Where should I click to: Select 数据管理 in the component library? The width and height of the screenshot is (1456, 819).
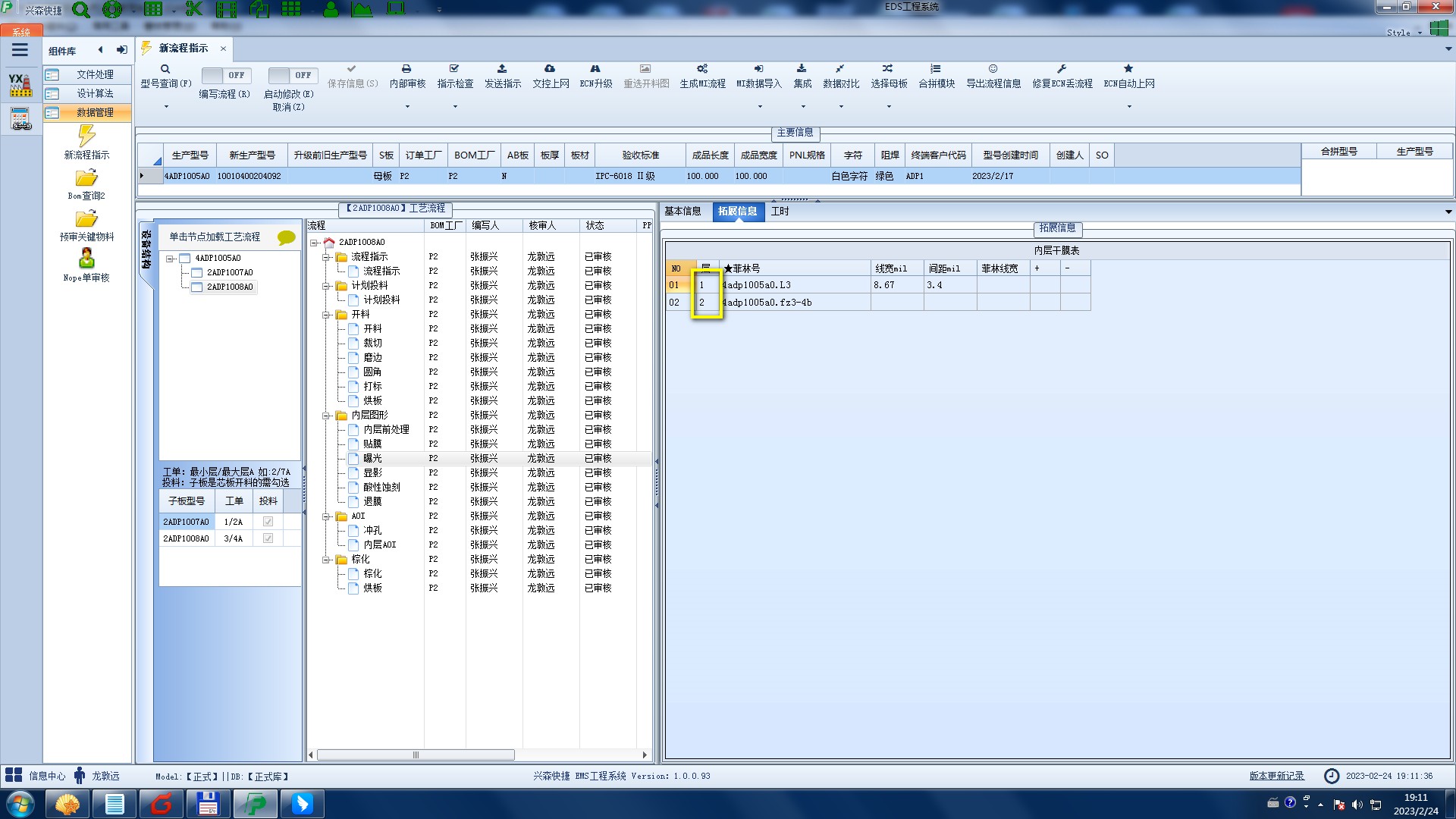(94, 112)
